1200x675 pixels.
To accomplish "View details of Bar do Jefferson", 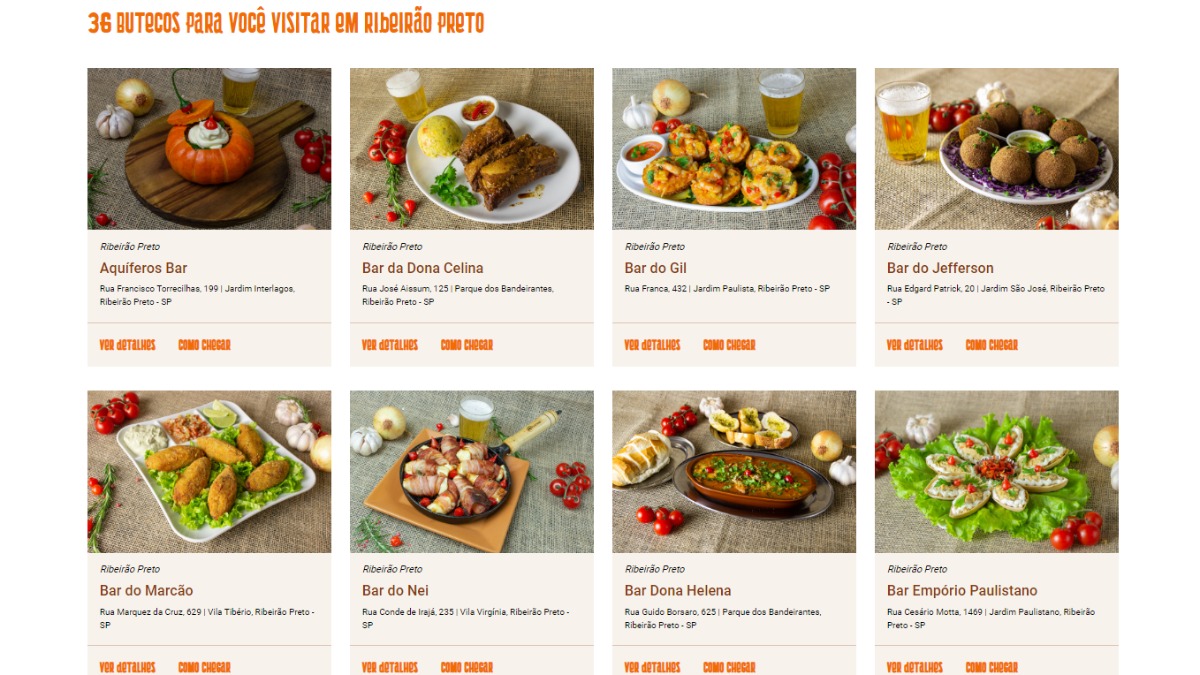I will pos(915,345).
